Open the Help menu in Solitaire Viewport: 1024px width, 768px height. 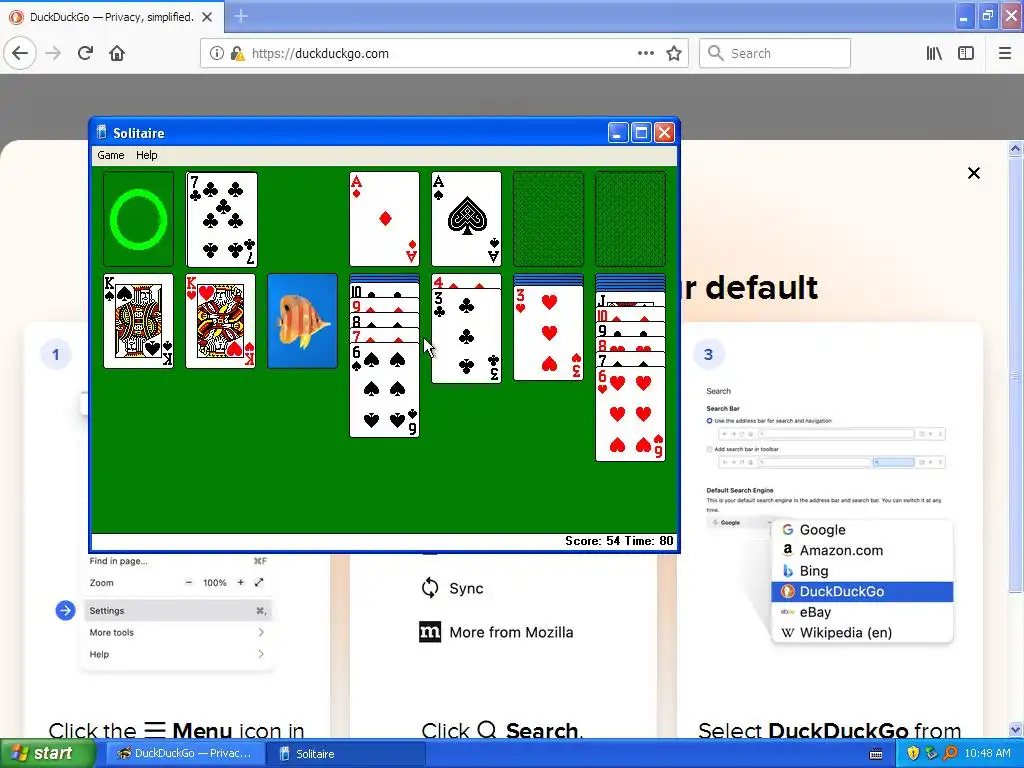click(146, 155)
